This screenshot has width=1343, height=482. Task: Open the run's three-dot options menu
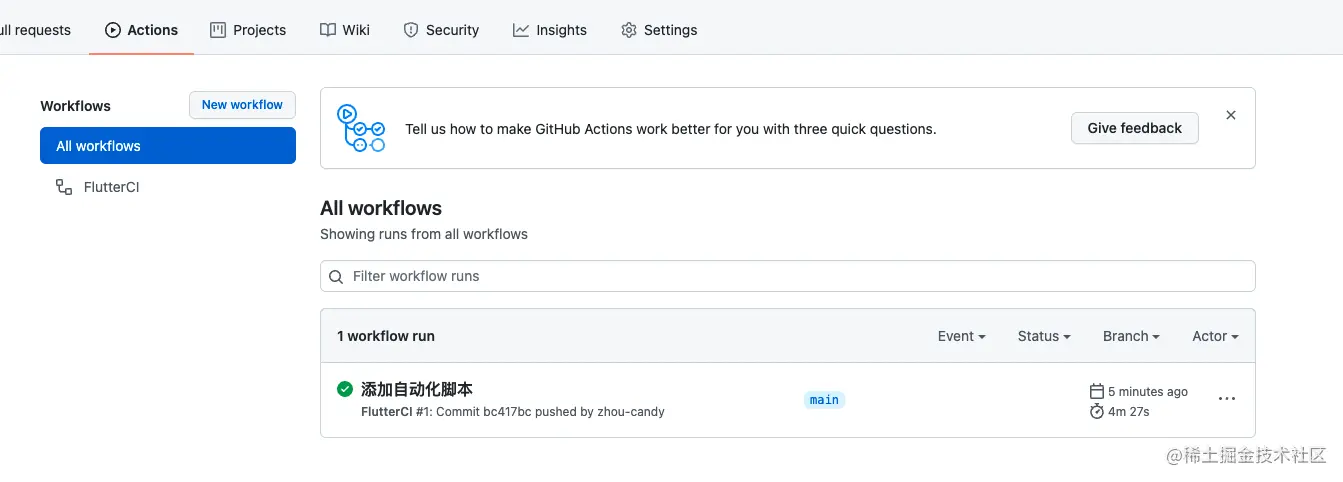1227,399
